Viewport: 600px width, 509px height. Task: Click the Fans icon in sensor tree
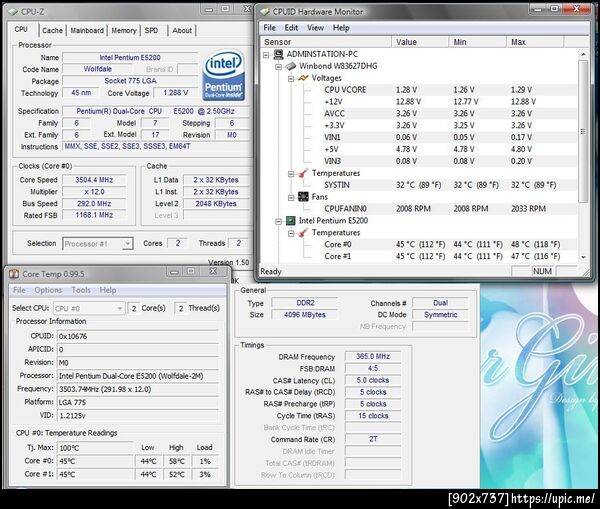click(303, 197)
